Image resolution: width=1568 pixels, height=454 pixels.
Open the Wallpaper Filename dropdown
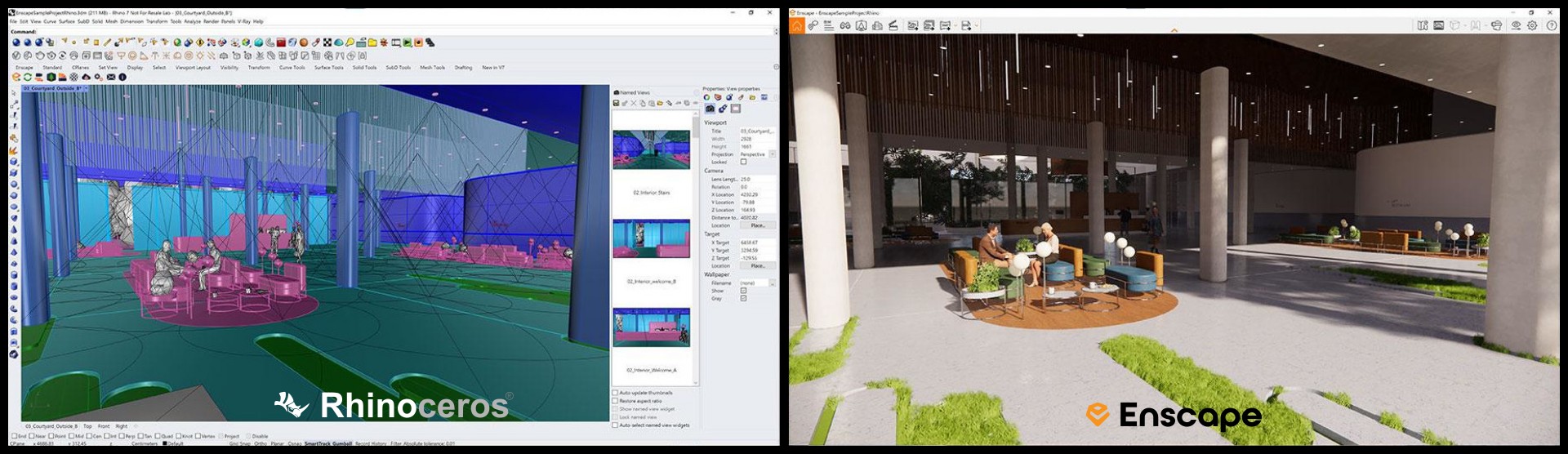click(773, 283)
